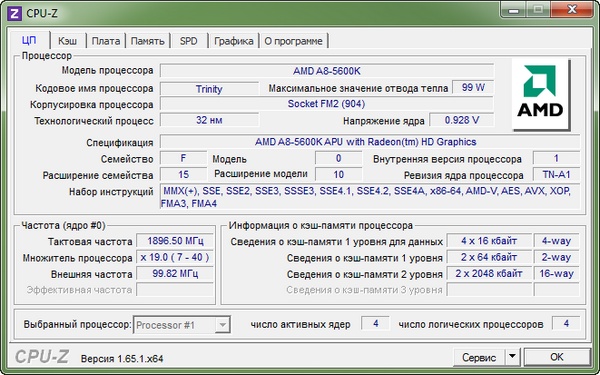Click the 2-way associativity value
This screenshot has height=375, width=600.
tap(556, 257)
